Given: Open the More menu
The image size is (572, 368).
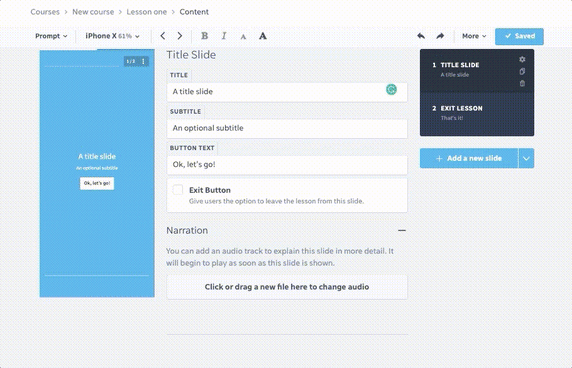Looking at the screenshot, I should point(474,36).
